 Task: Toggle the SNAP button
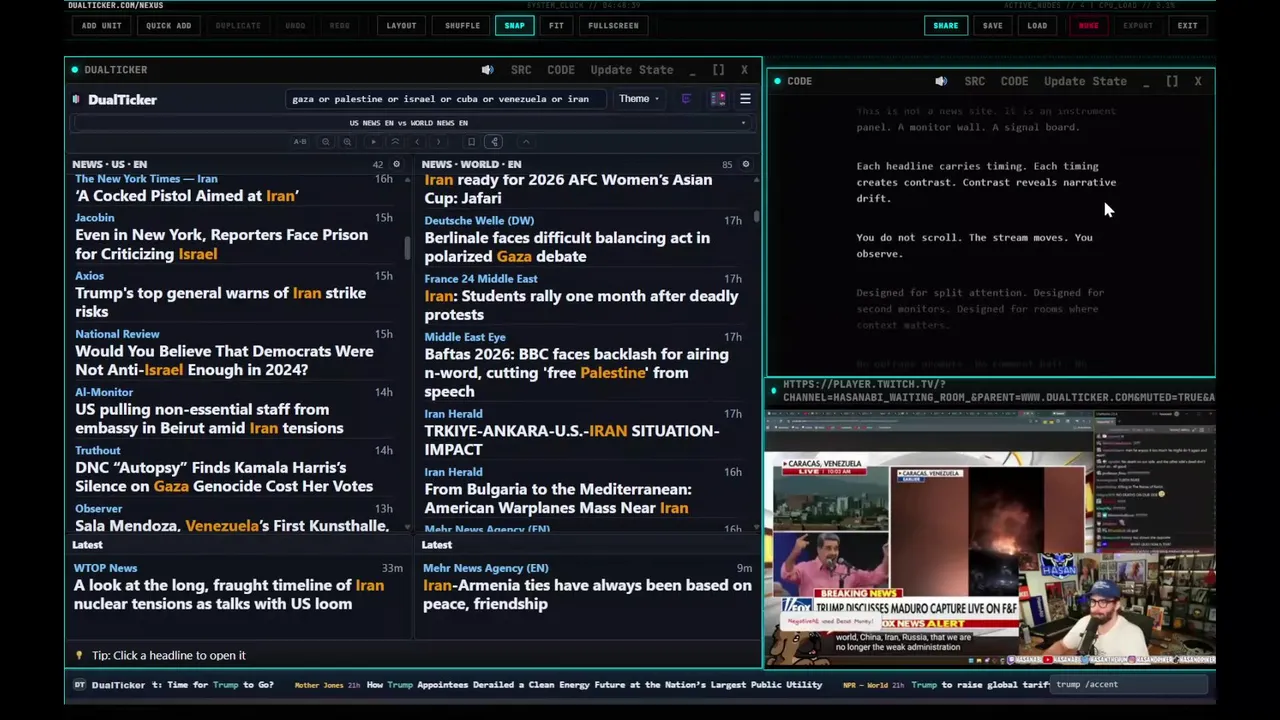coord(514,25)
